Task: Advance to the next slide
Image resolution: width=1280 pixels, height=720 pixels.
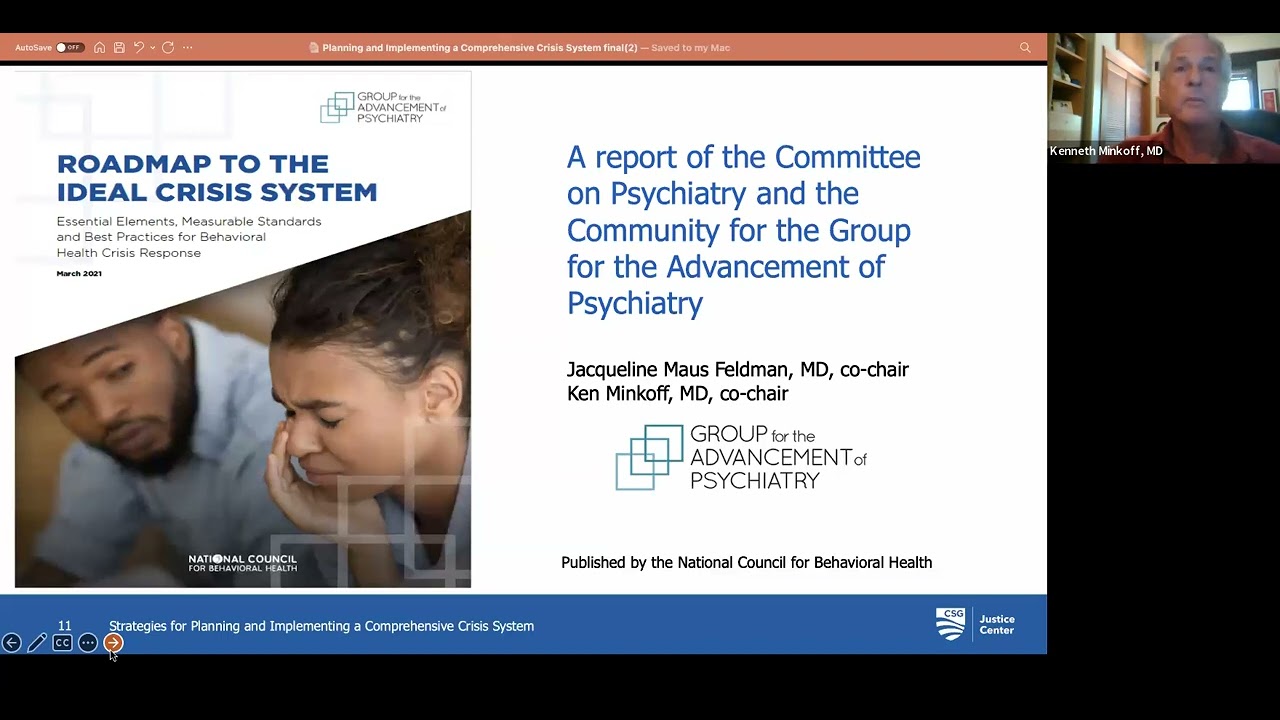Action: point(113,643)
